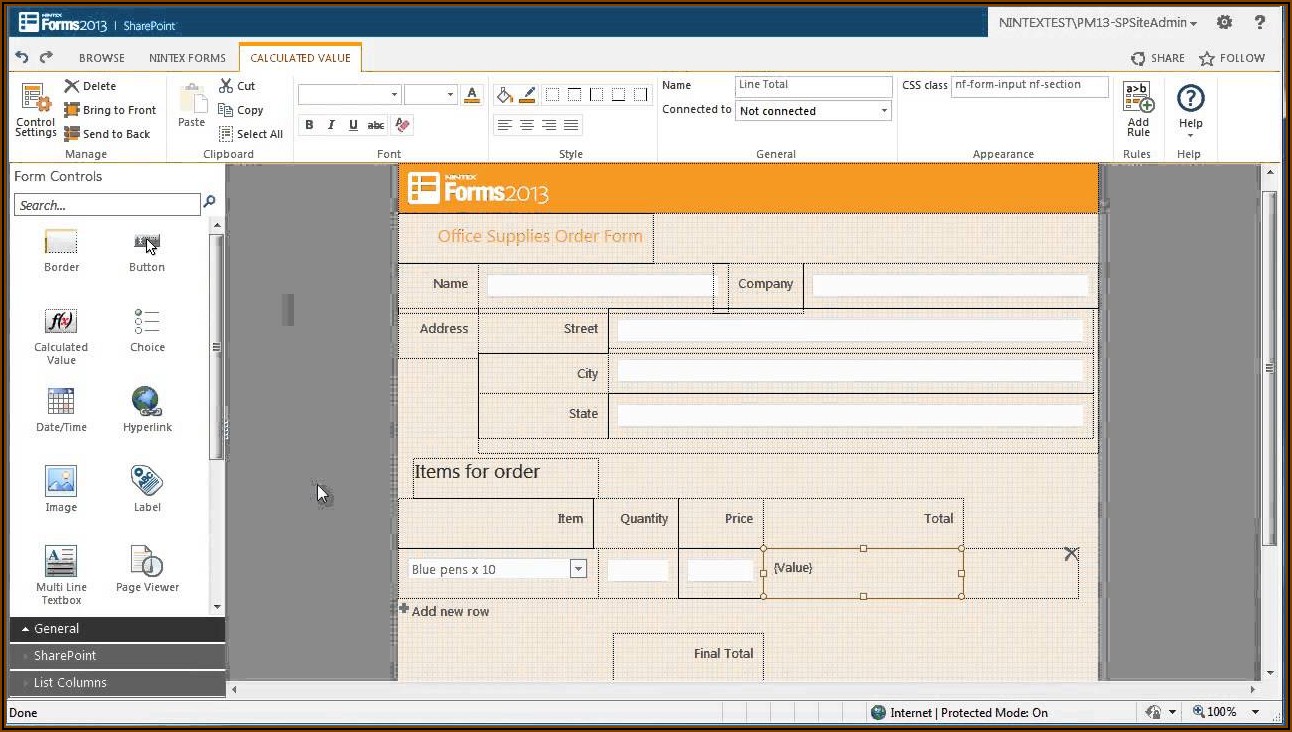Choose the Hyperlink control in Form Controls
Viewport: 1292px width, 732px height.
[x=147, y=402]
